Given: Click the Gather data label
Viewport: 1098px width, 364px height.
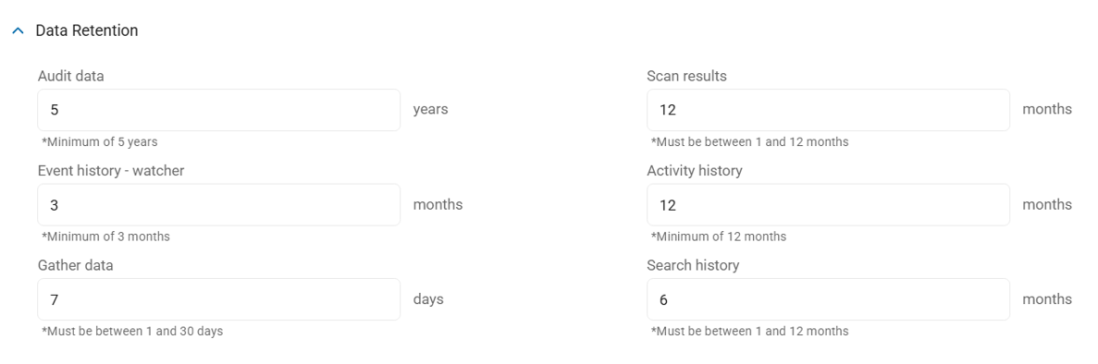Looking at the screenshot, I should pos(76,266).
